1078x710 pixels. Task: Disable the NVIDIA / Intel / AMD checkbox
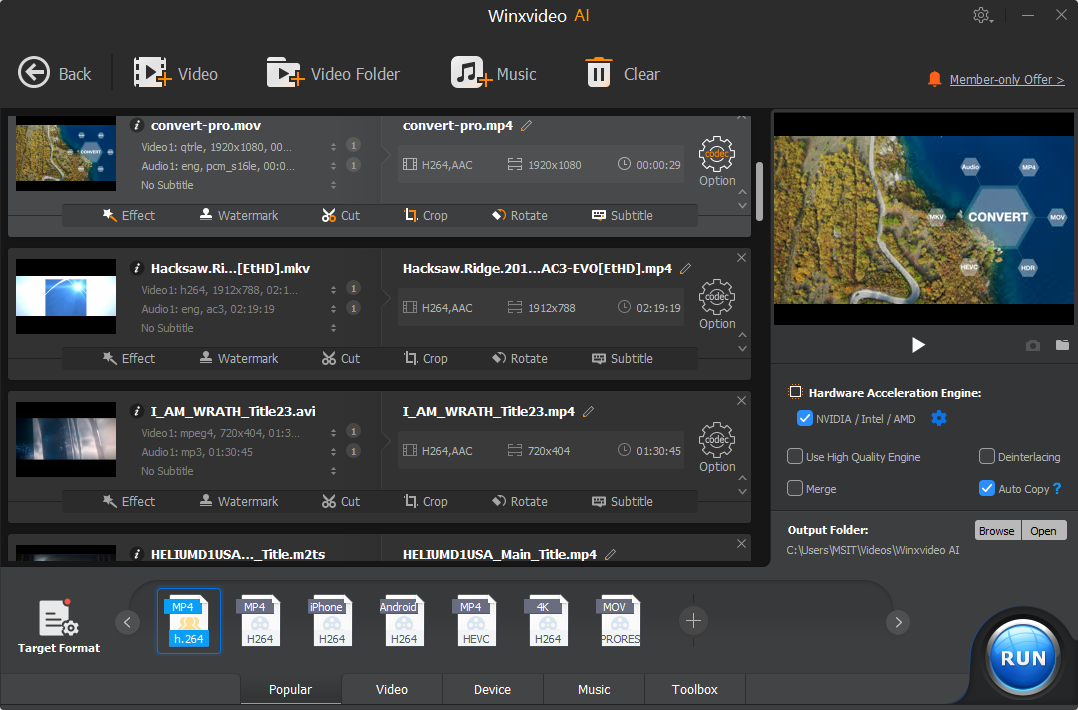(804, 418)
